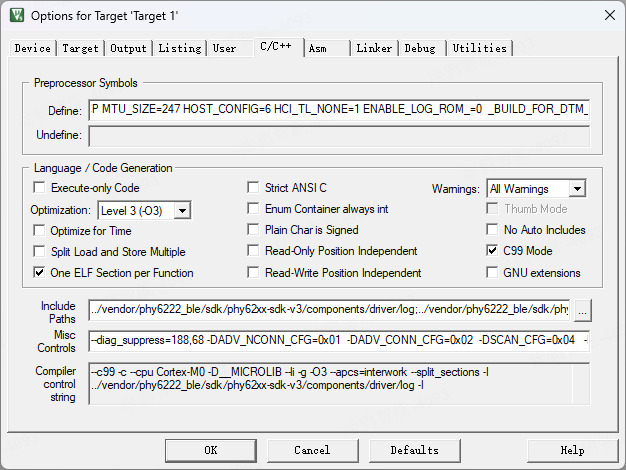Open Include Paths browse button
The image size is (626, 470).
[x=583, y=311]
